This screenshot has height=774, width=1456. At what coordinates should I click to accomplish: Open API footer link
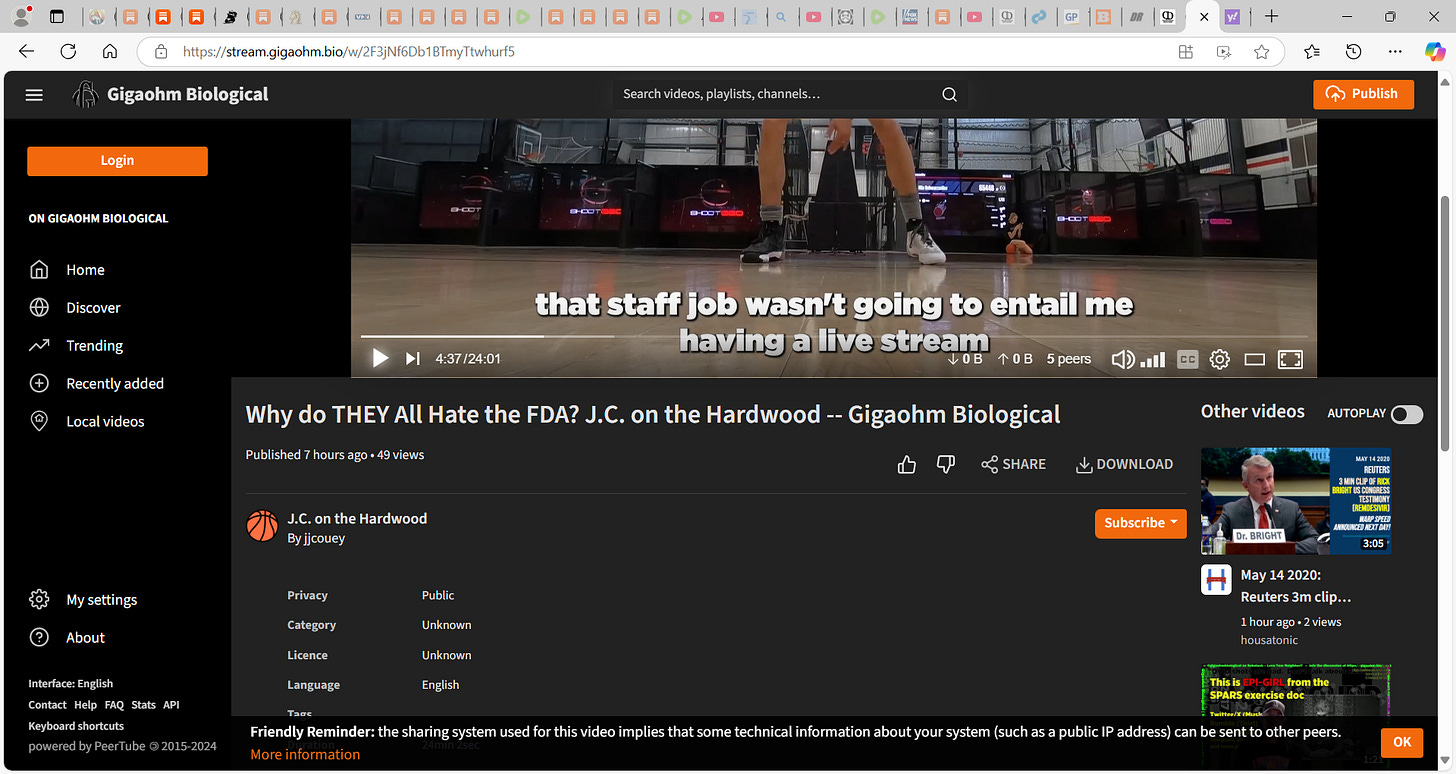(171, 705)
